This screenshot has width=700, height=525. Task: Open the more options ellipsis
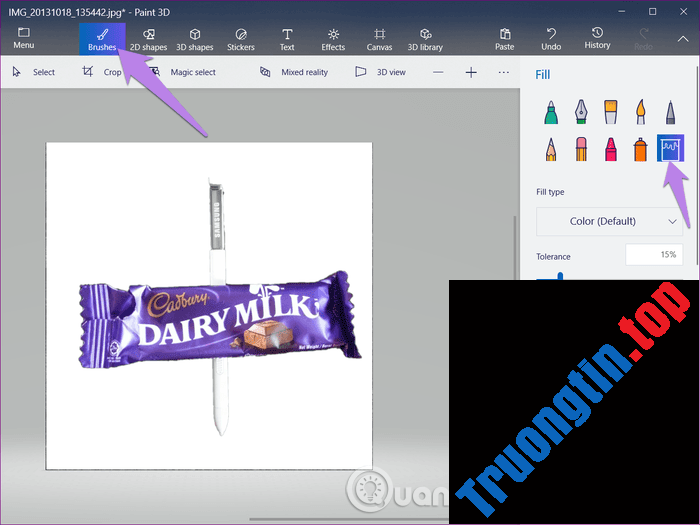tap(504, 72)
